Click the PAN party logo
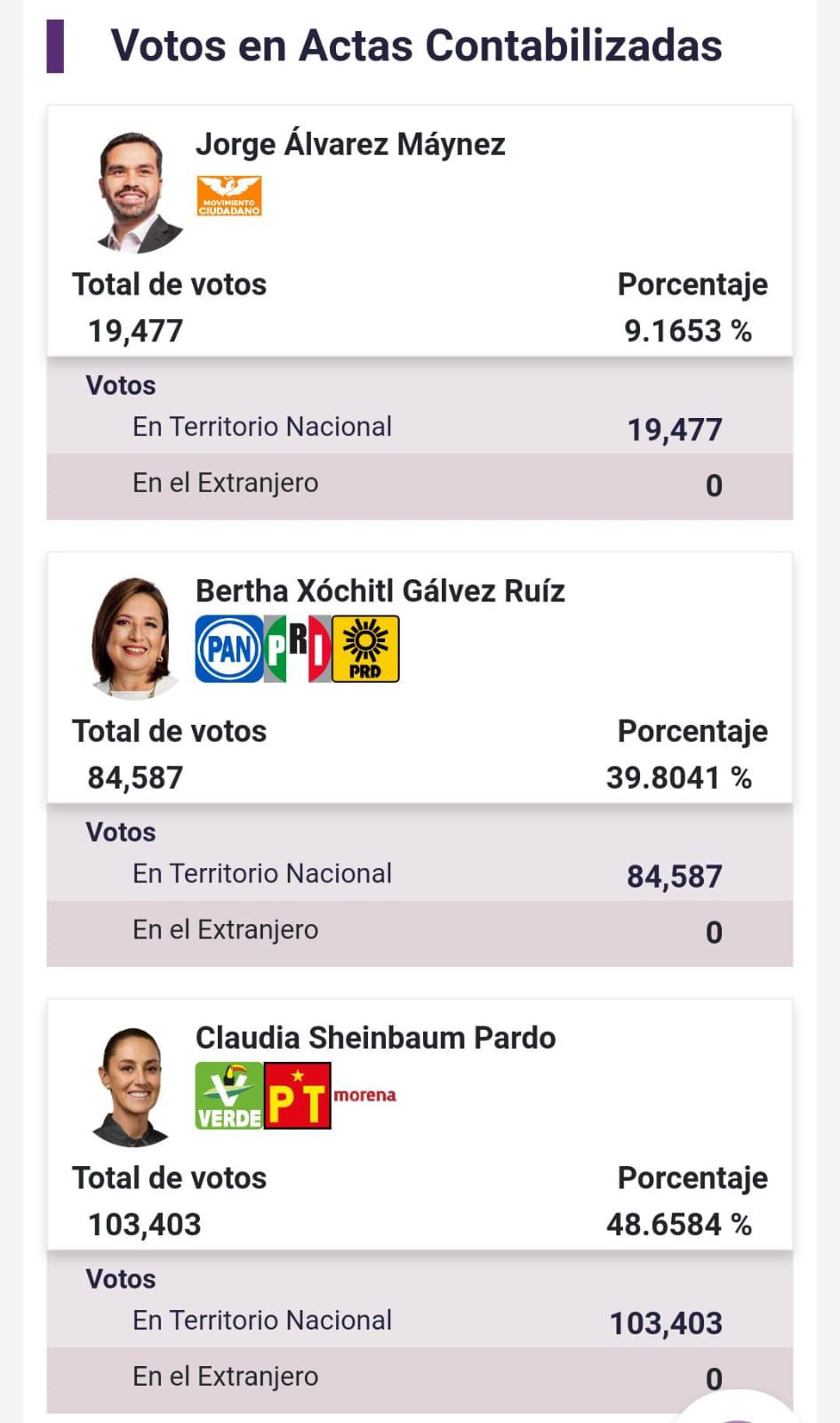 [x=229, y=649]
